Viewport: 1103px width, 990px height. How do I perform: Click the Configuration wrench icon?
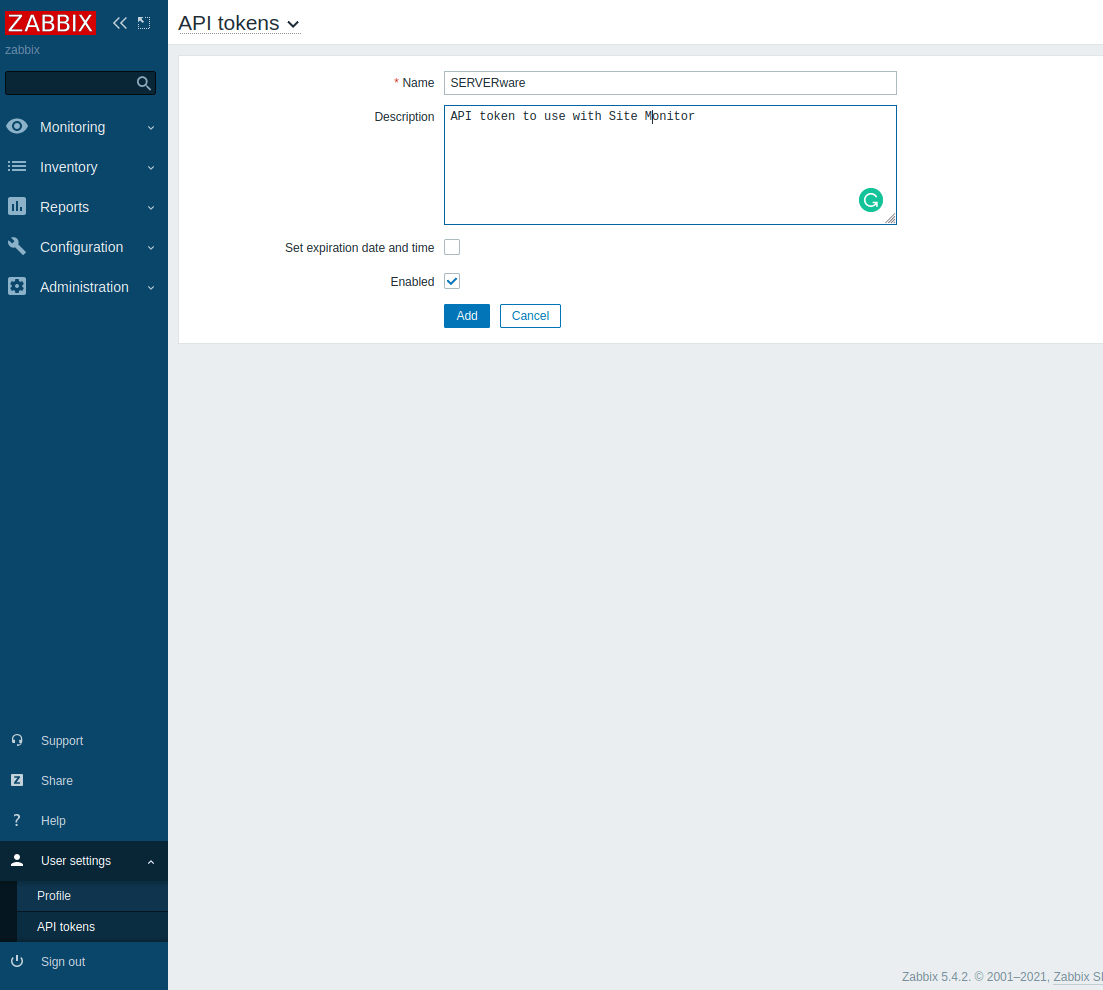click(x=16, y=247)
